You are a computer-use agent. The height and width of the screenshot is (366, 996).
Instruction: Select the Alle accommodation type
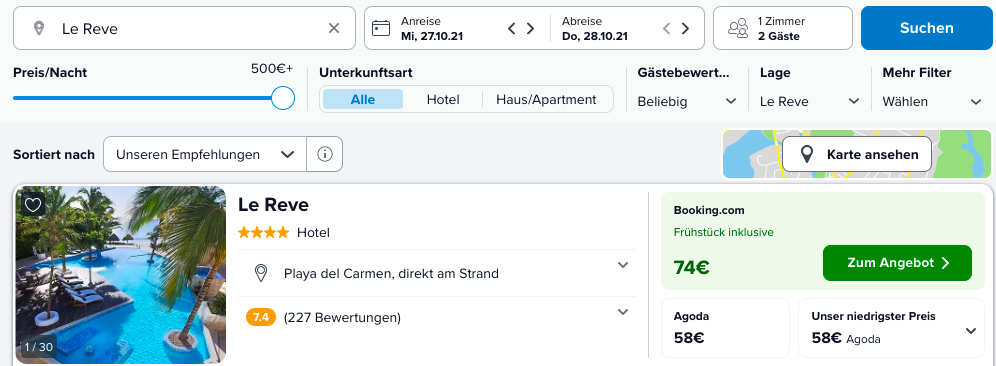coord(363,99)
